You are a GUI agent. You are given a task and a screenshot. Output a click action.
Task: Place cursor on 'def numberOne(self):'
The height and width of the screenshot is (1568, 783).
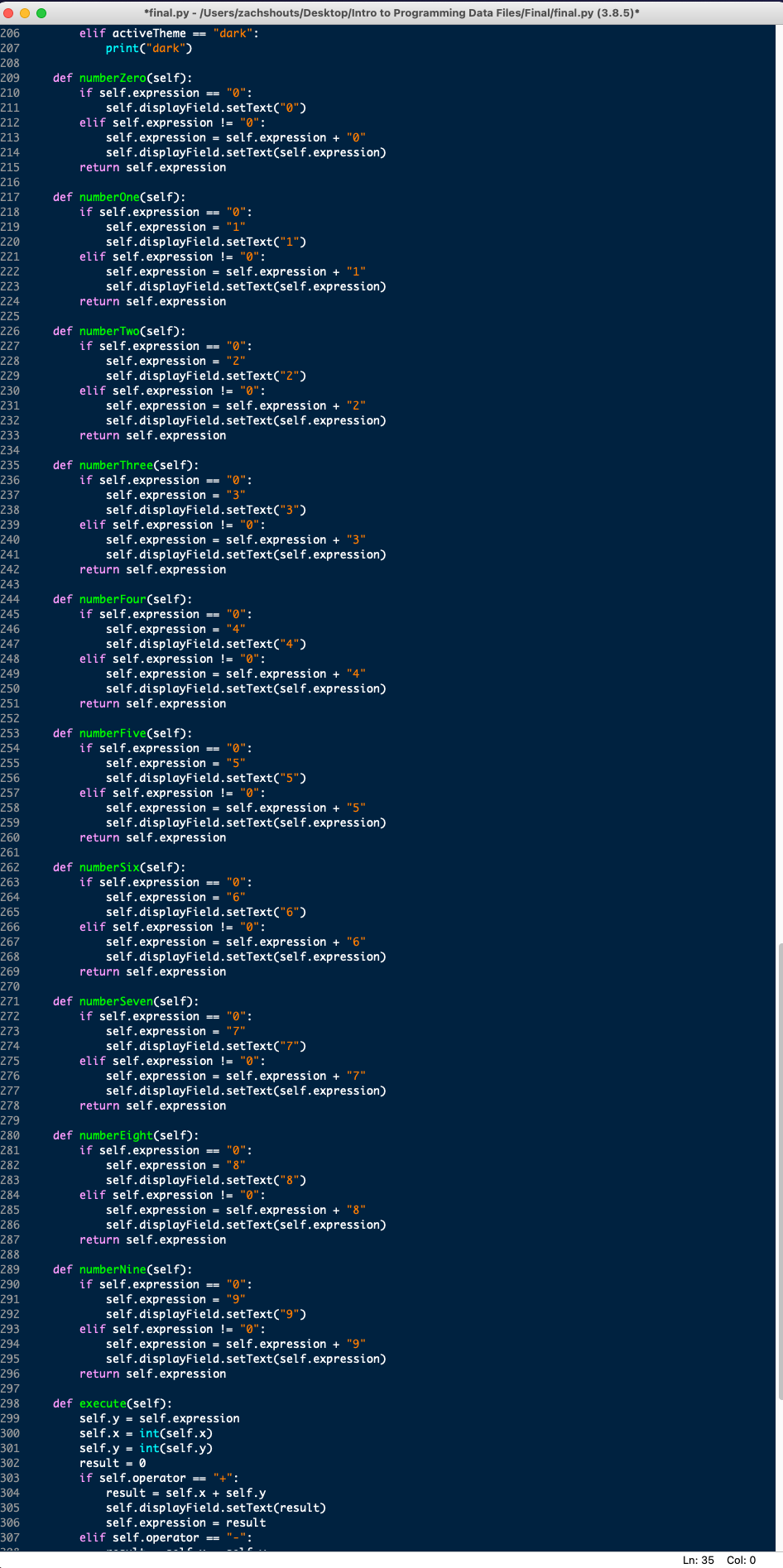point(119,197)
